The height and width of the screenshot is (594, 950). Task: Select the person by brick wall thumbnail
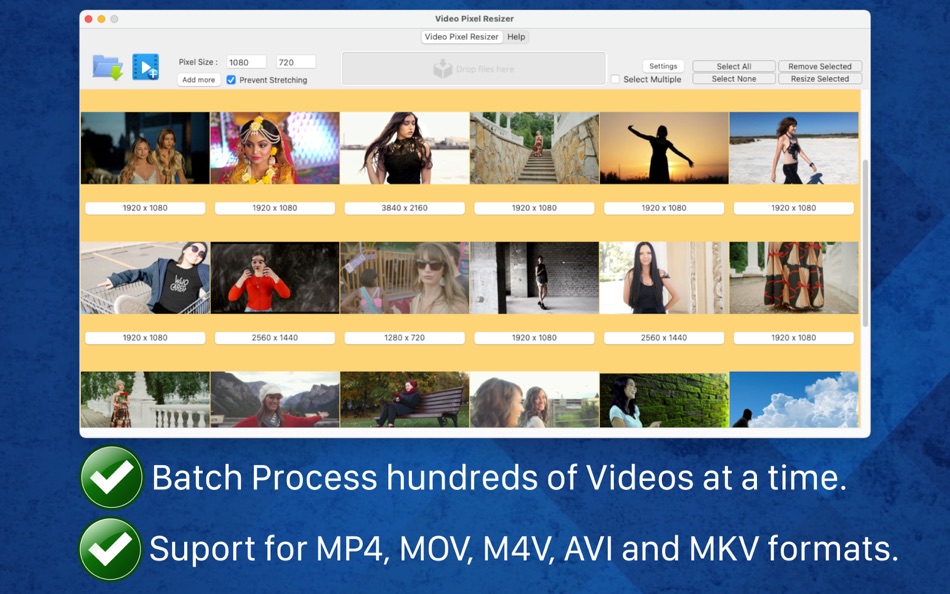coord(534,278)
